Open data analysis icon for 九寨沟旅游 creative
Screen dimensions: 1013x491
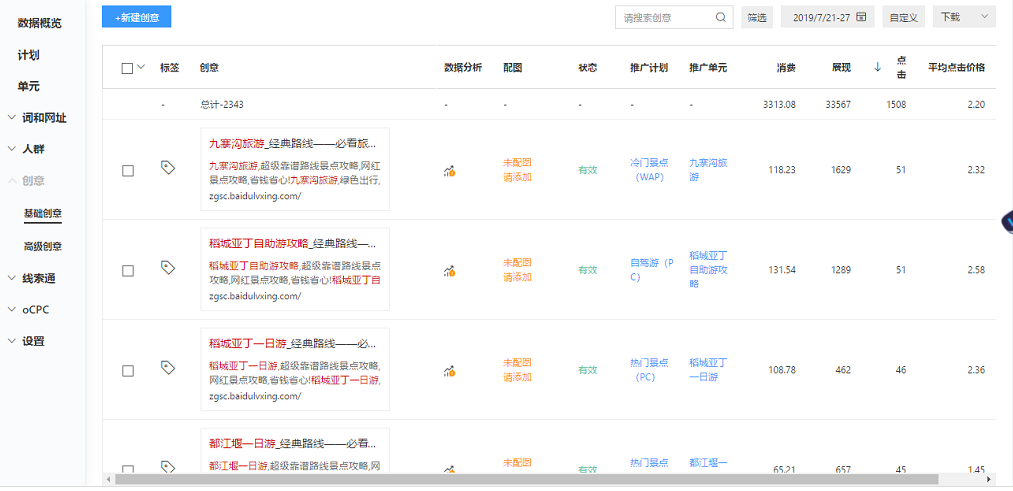[449, 171]
